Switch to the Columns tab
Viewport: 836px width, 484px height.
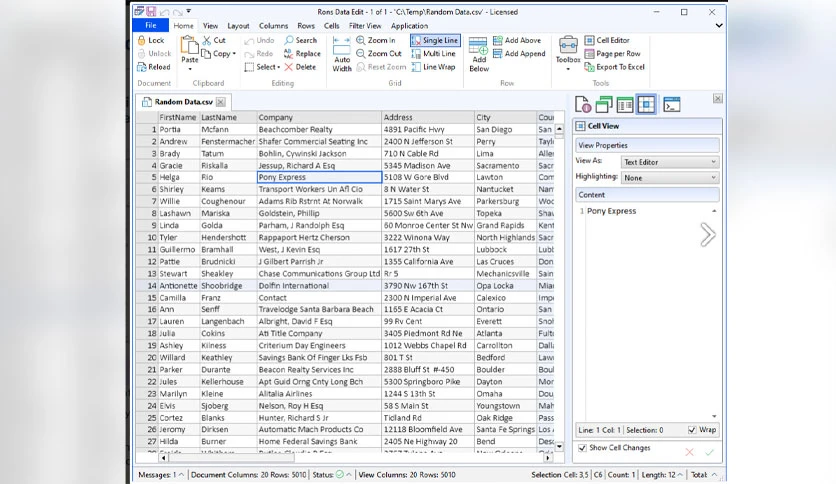coord(273,26)
